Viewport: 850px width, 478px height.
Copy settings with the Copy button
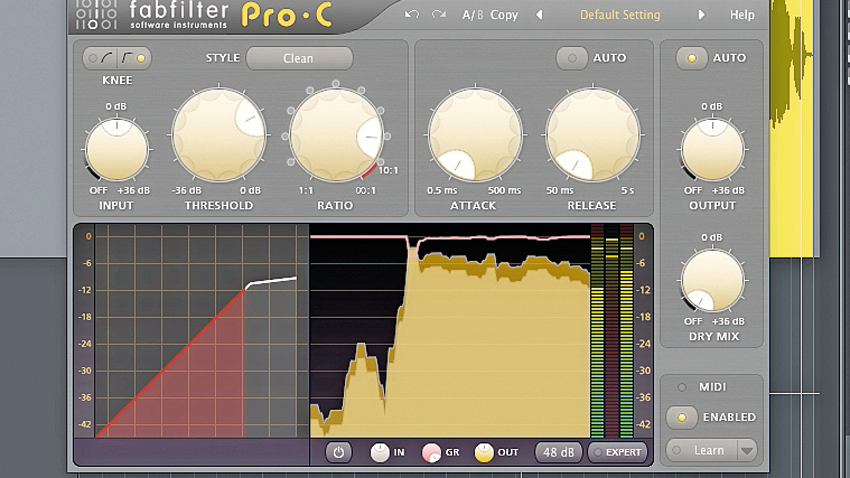pyautogui.click(x=504, y=15)
